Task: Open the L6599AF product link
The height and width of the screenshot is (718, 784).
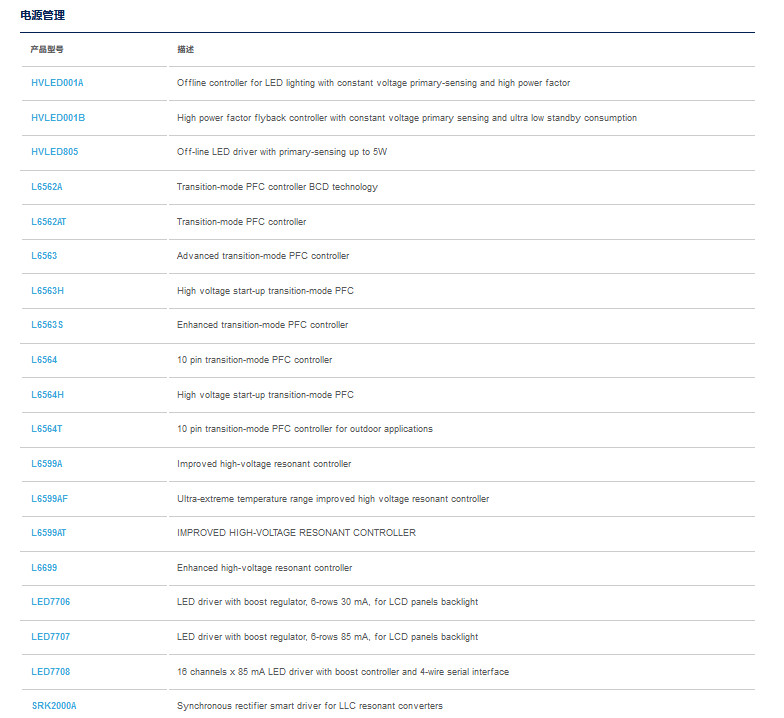Action: [50, 499]
